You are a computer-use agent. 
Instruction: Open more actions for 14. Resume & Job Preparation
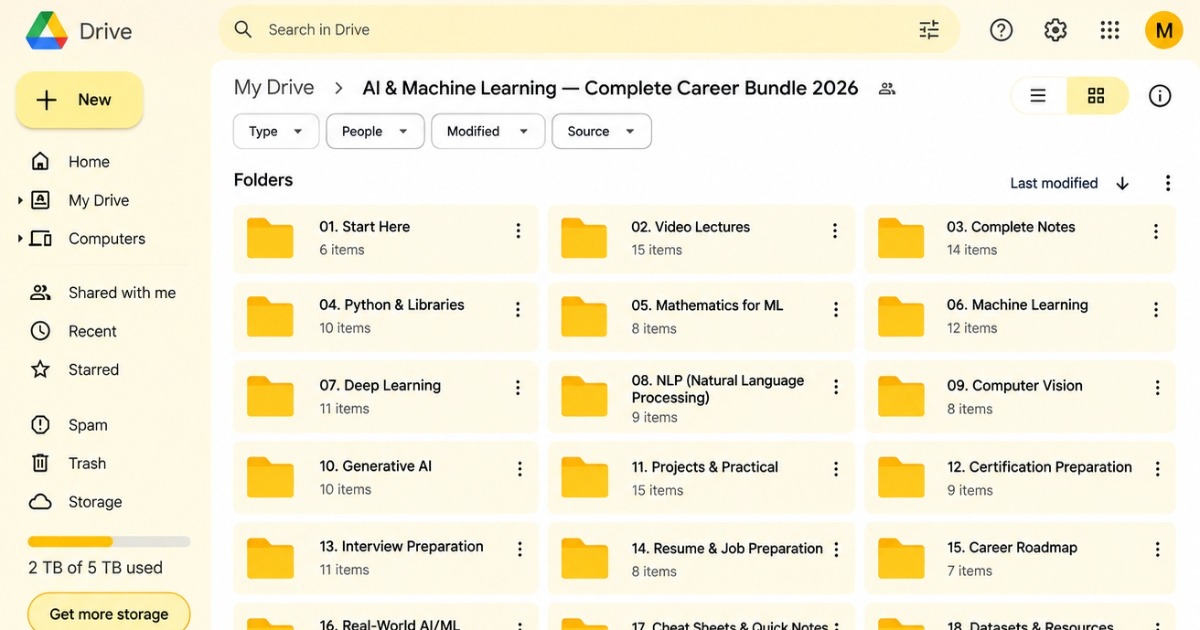point(836,550)
